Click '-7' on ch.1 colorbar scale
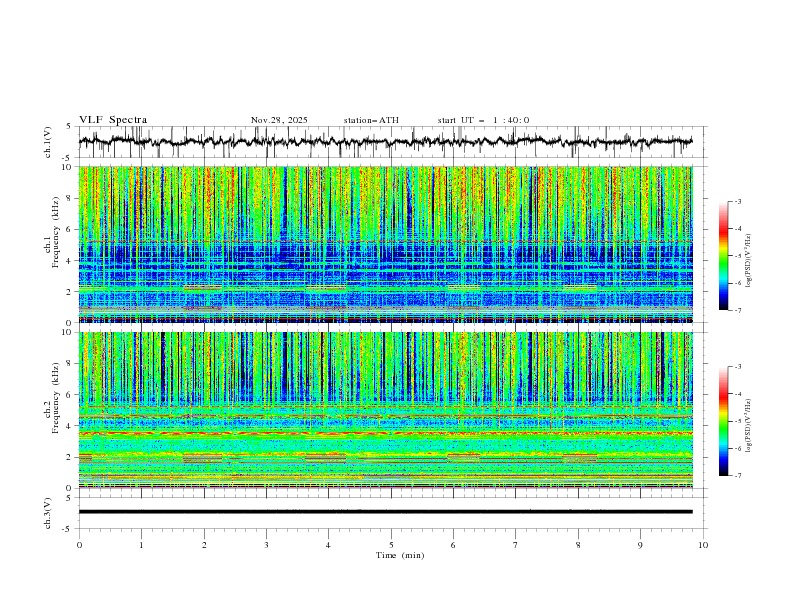Viewport: 792px width, 612px height. [737, 310]
